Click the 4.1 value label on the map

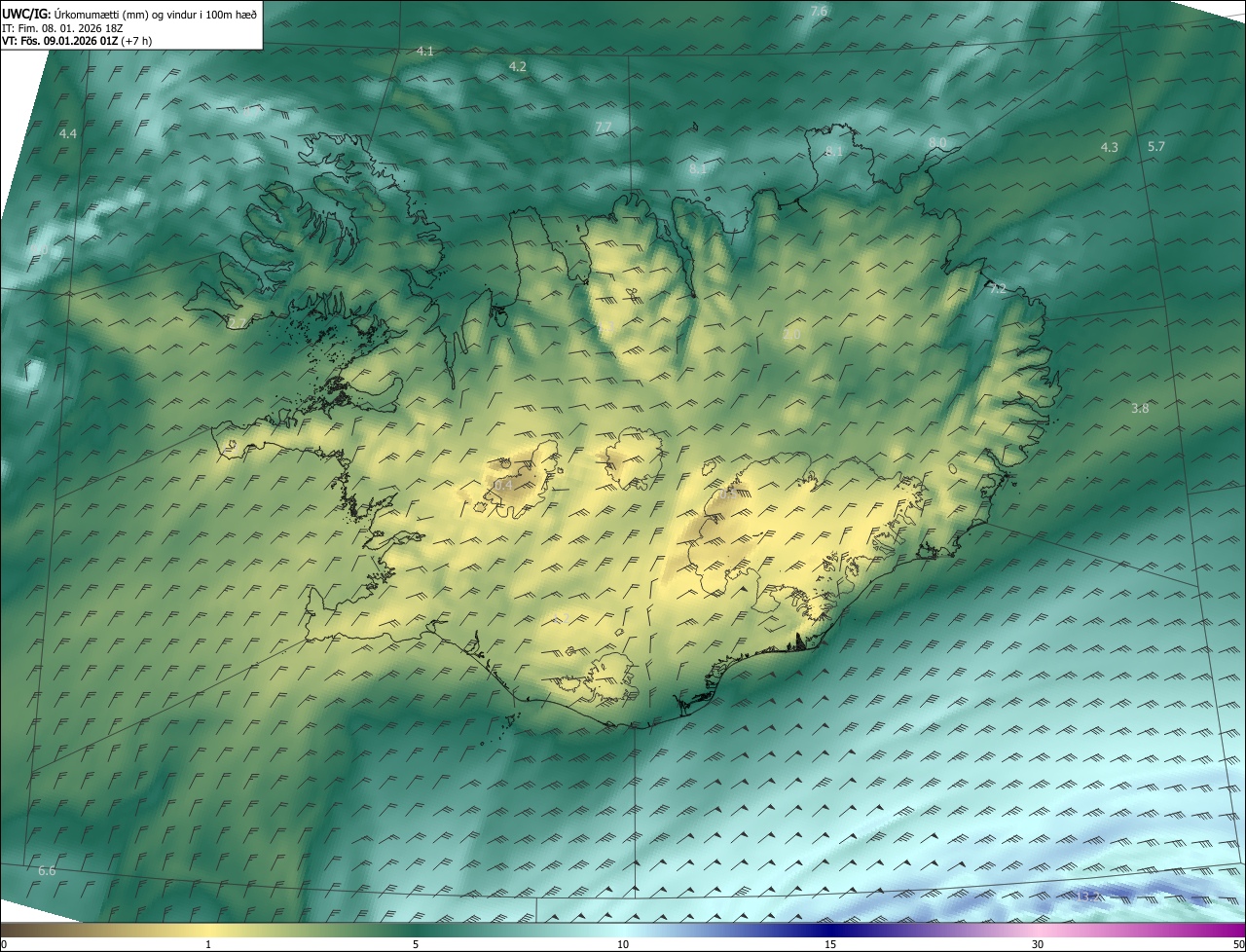(424, 51)
